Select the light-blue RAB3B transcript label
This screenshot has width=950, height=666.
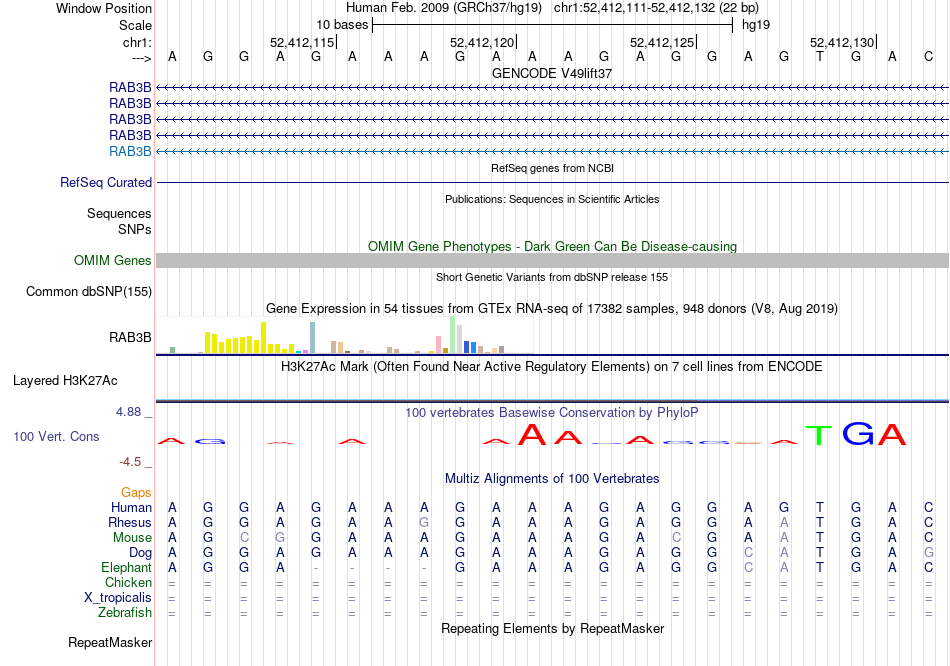[130, 152]
